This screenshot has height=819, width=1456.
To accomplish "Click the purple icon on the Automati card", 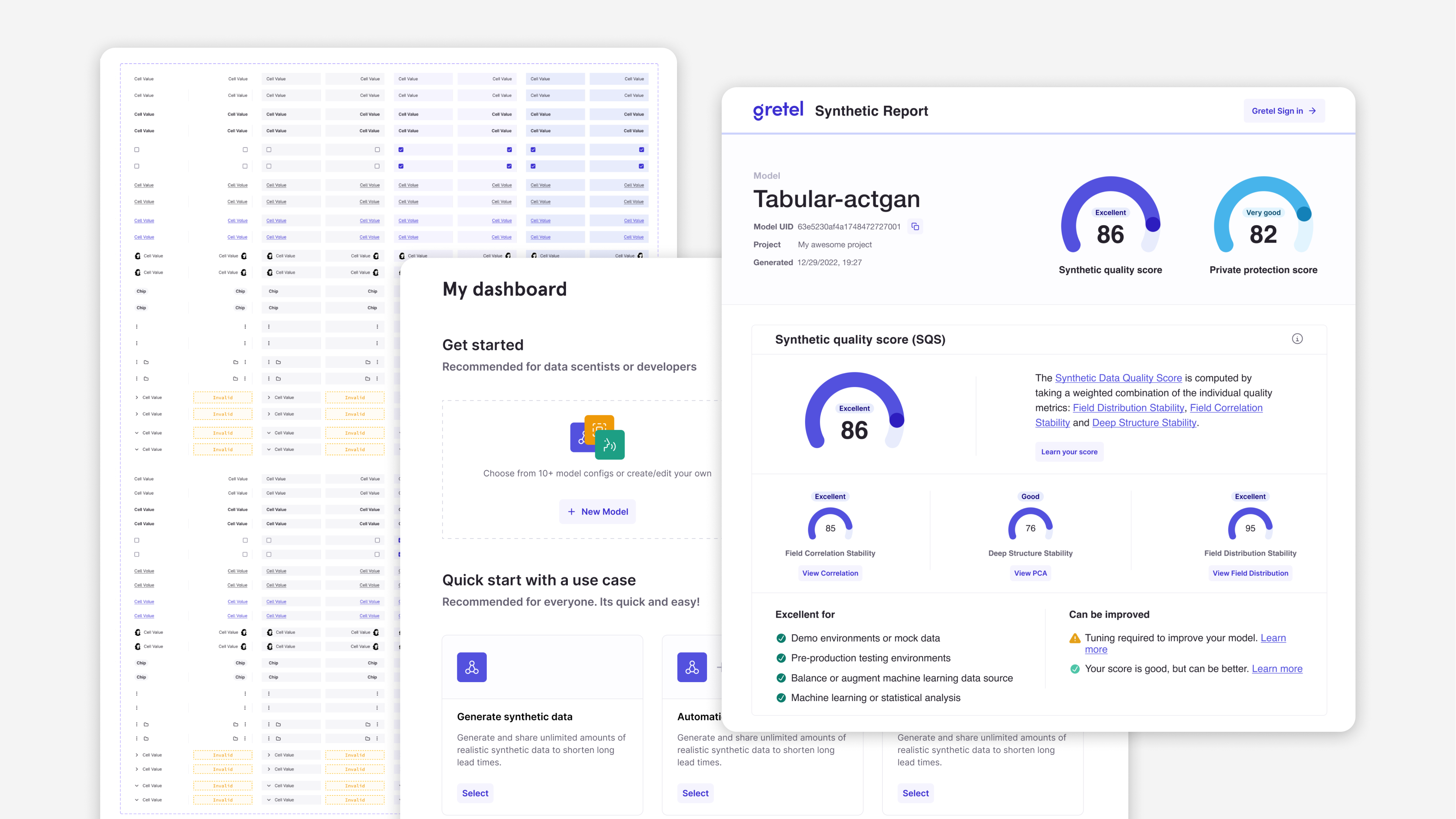I will pyautogui.click(x=692, y=667).
